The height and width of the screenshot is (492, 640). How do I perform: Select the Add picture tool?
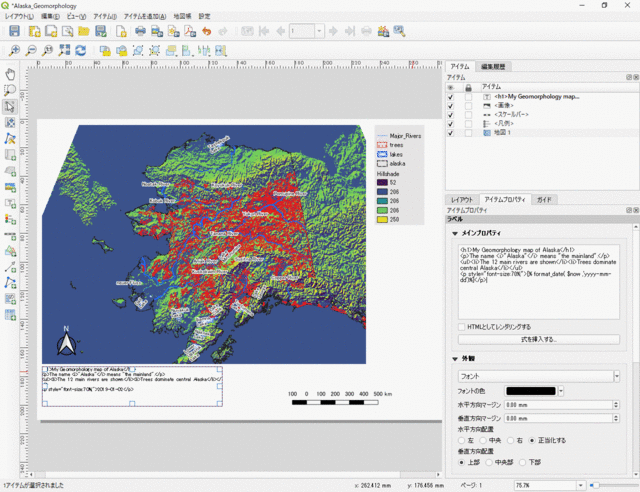(10, 187)
